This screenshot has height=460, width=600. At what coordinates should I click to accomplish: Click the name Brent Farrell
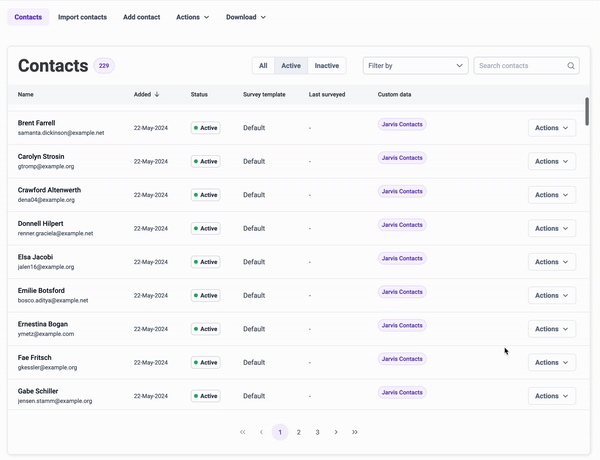tap(36, 123)
